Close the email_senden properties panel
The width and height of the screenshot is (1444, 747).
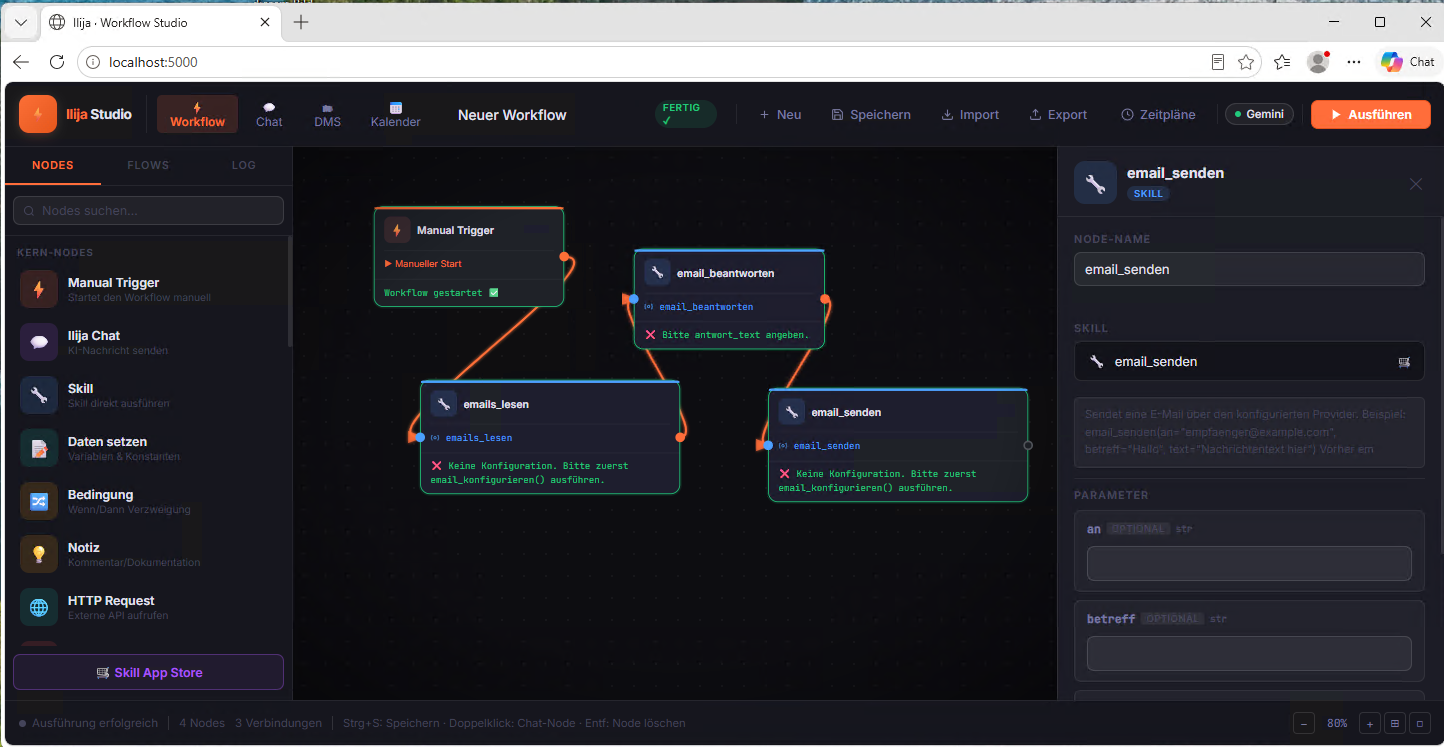[1415, 184]
